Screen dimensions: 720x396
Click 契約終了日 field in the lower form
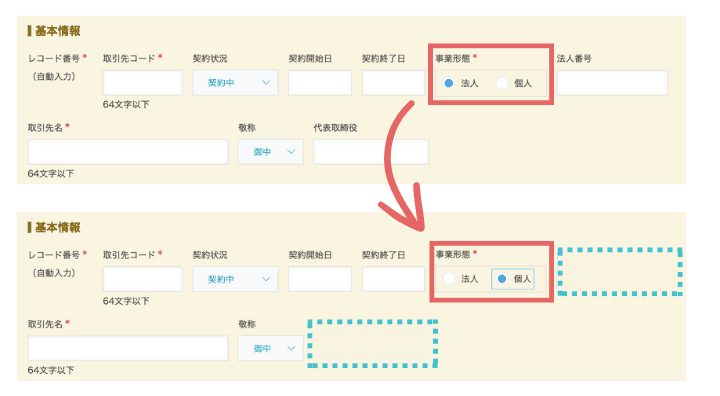[x=394, y=279]
